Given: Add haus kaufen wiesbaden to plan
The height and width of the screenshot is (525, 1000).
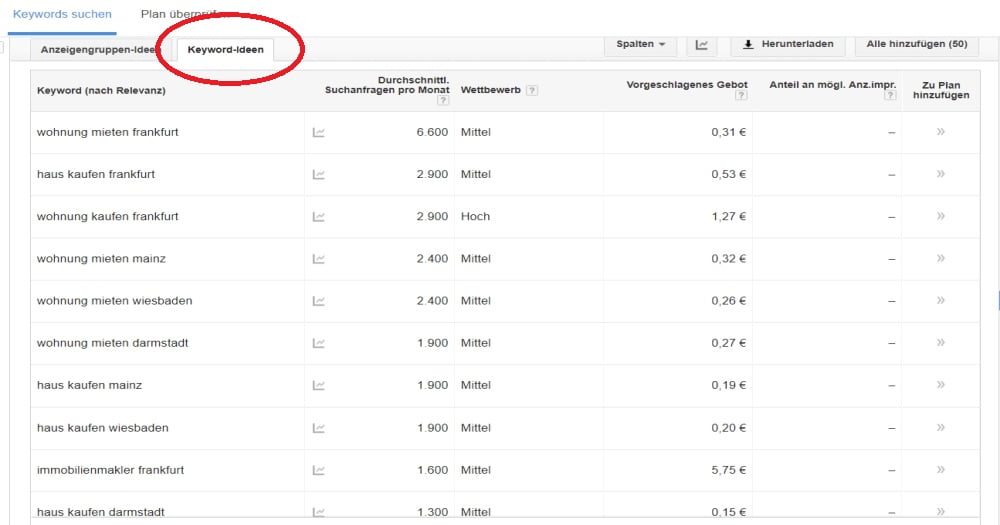Looking at the screenshot, I should click(x=941, y=427).
